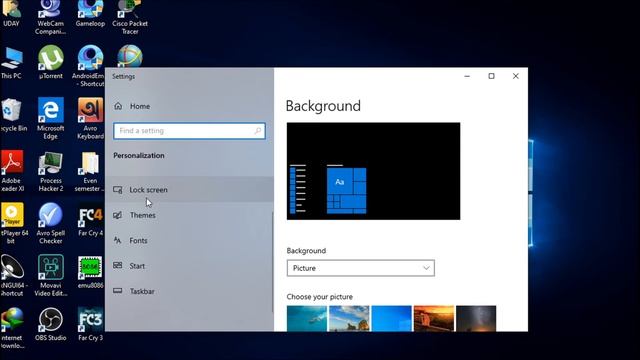
Task: Click the Settings sidebar scrollbar
Action: pyautogui.click(x=272, y=262)
